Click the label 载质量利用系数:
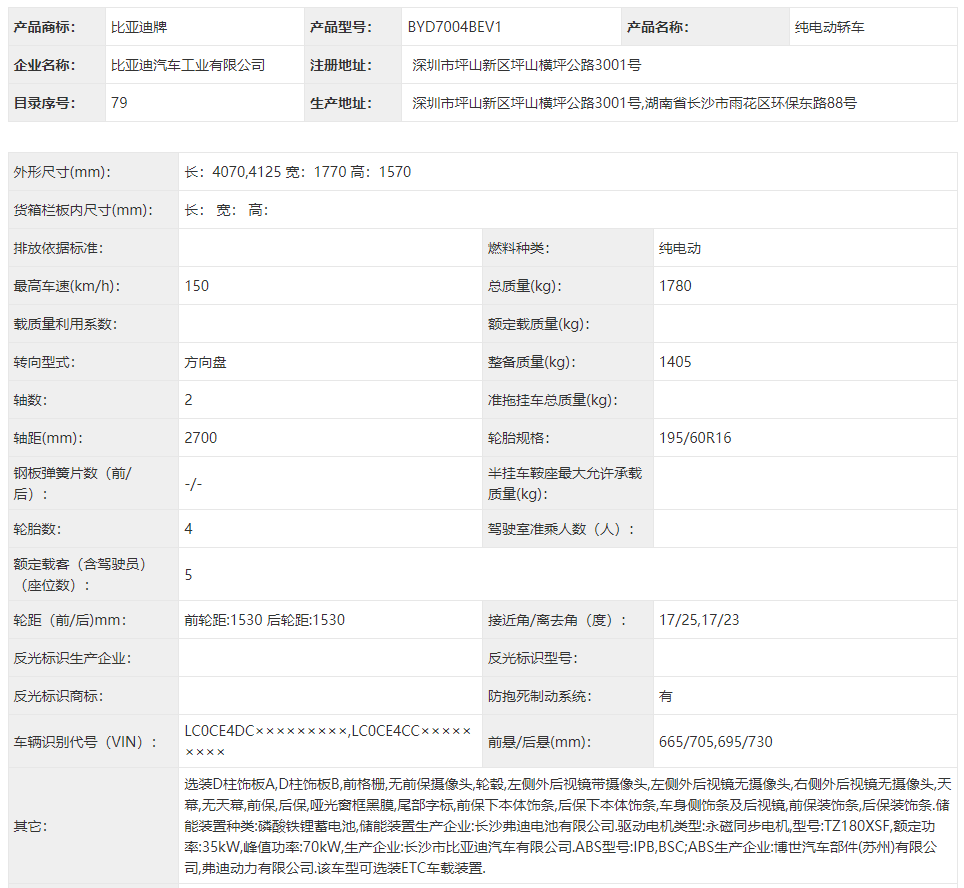This screenshot has width=964, height=888. [65, 324]
